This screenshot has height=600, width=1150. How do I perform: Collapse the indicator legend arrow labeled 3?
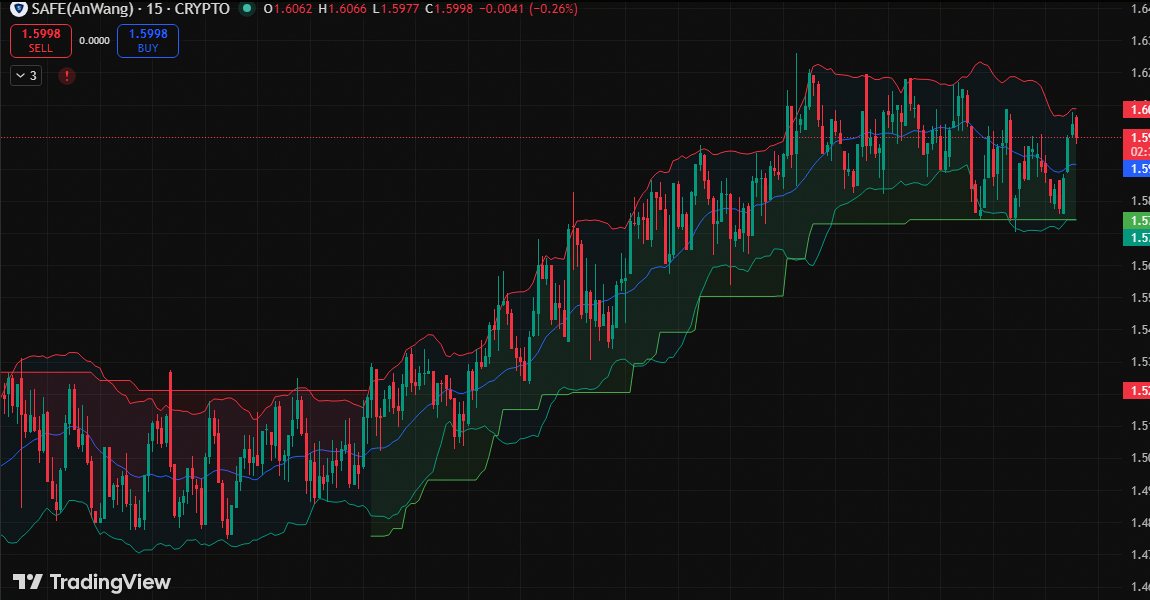tap(26, 76)
